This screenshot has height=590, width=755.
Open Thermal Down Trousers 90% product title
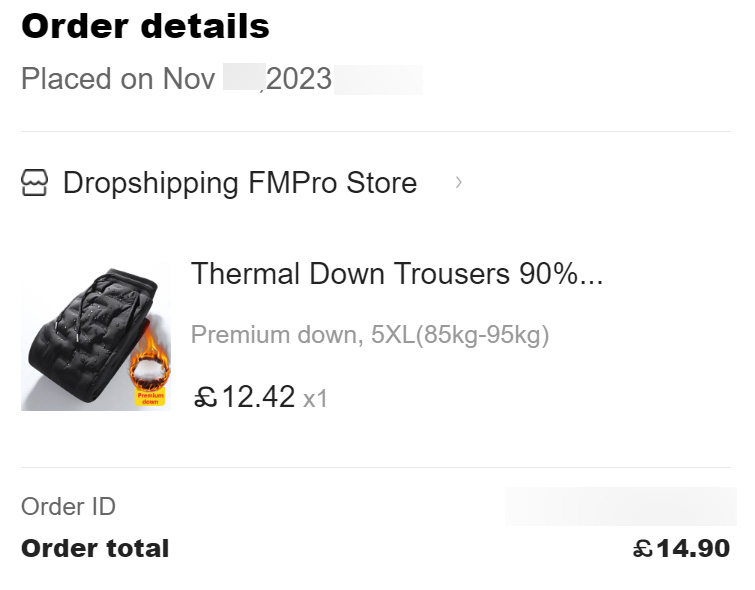[397, 274]
